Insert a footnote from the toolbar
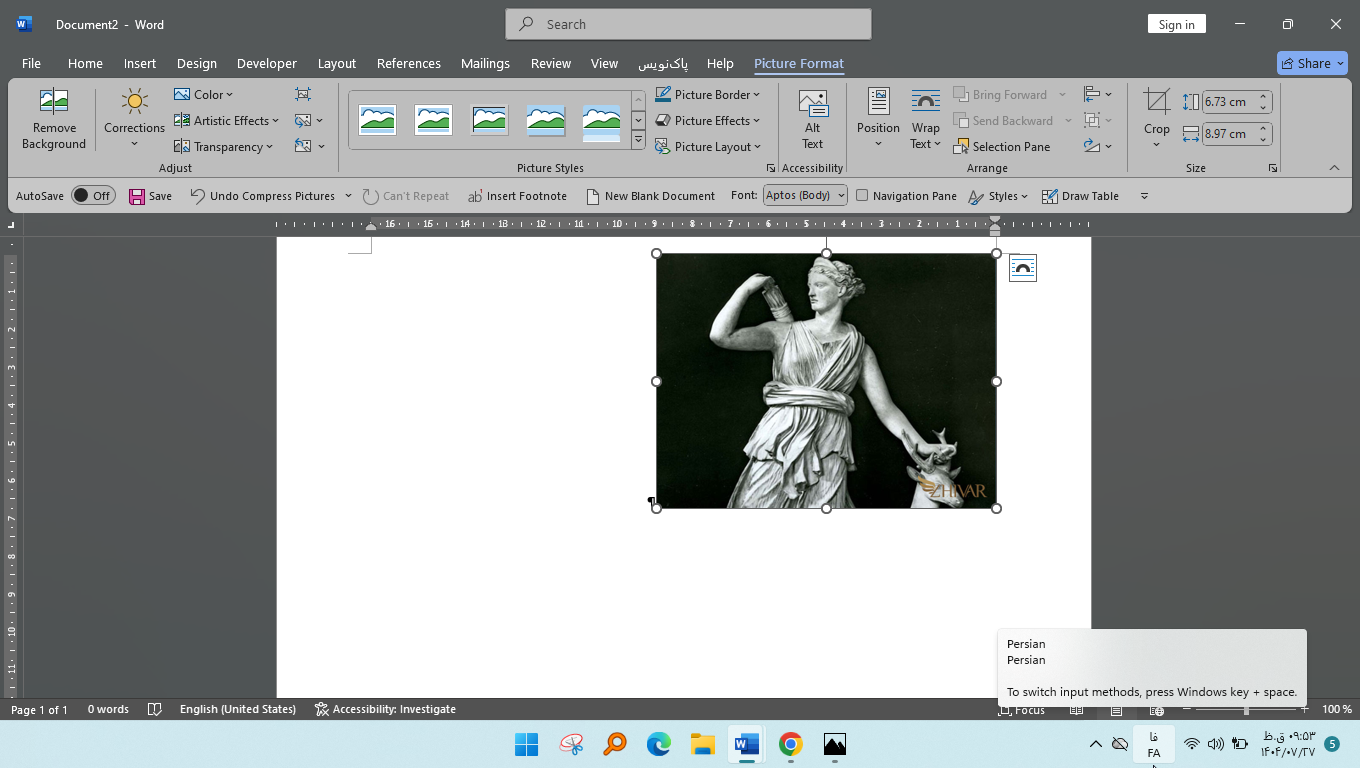Viewport: 1360px width, 768px height. coord(517,195)
